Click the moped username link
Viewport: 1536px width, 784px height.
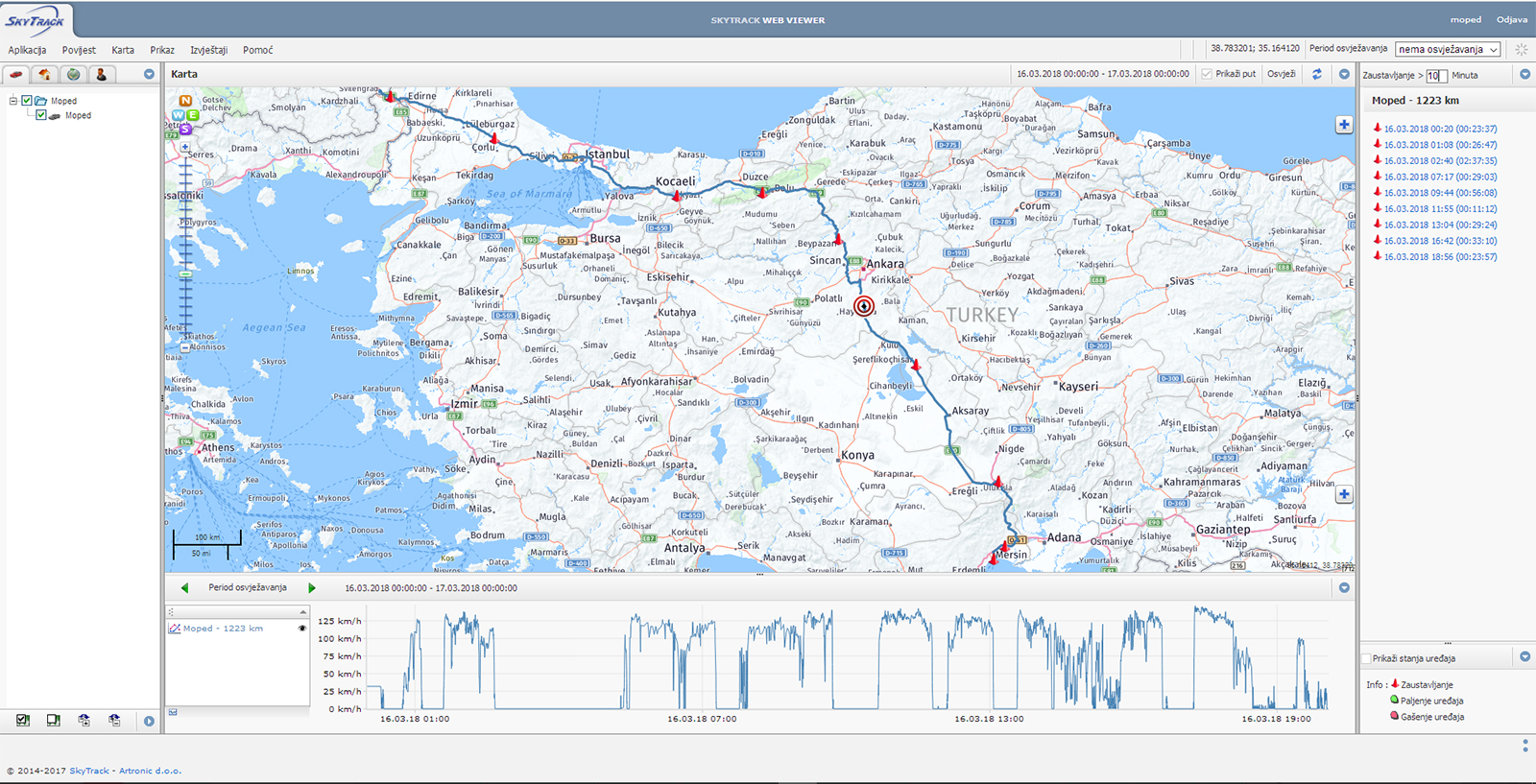click(1465, 19)
